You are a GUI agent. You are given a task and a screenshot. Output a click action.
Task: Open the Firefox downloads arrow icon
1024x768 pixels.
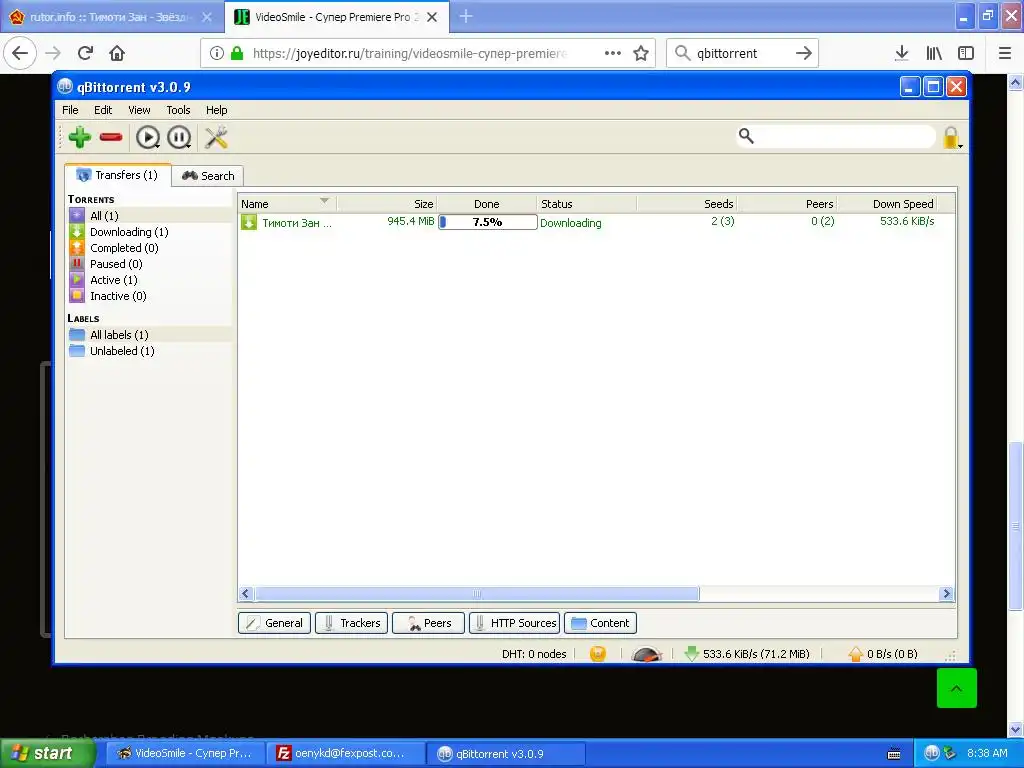click(x=902, y=53)
